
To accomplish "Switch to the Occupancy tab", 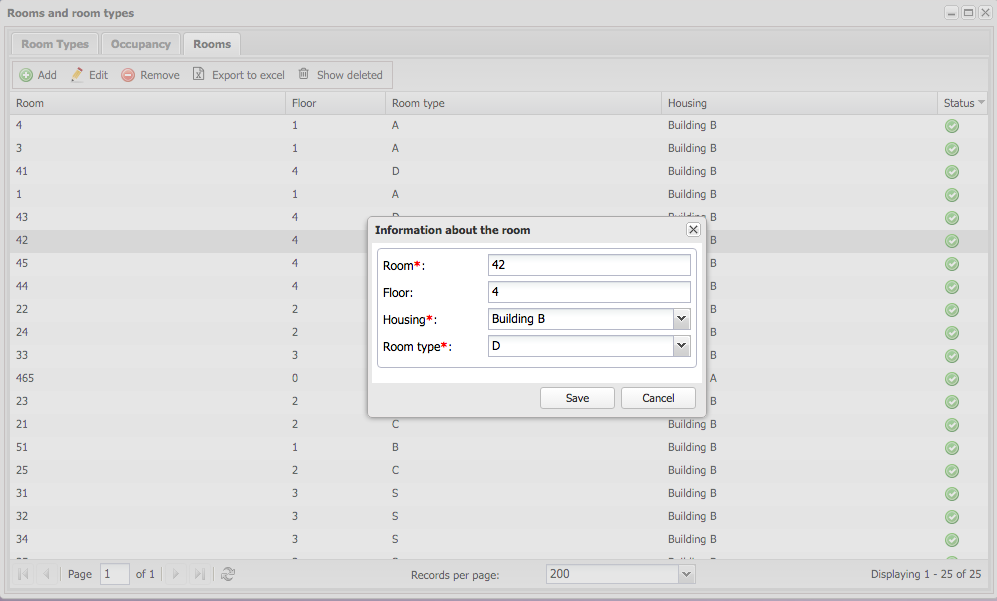I will [141, 44].
